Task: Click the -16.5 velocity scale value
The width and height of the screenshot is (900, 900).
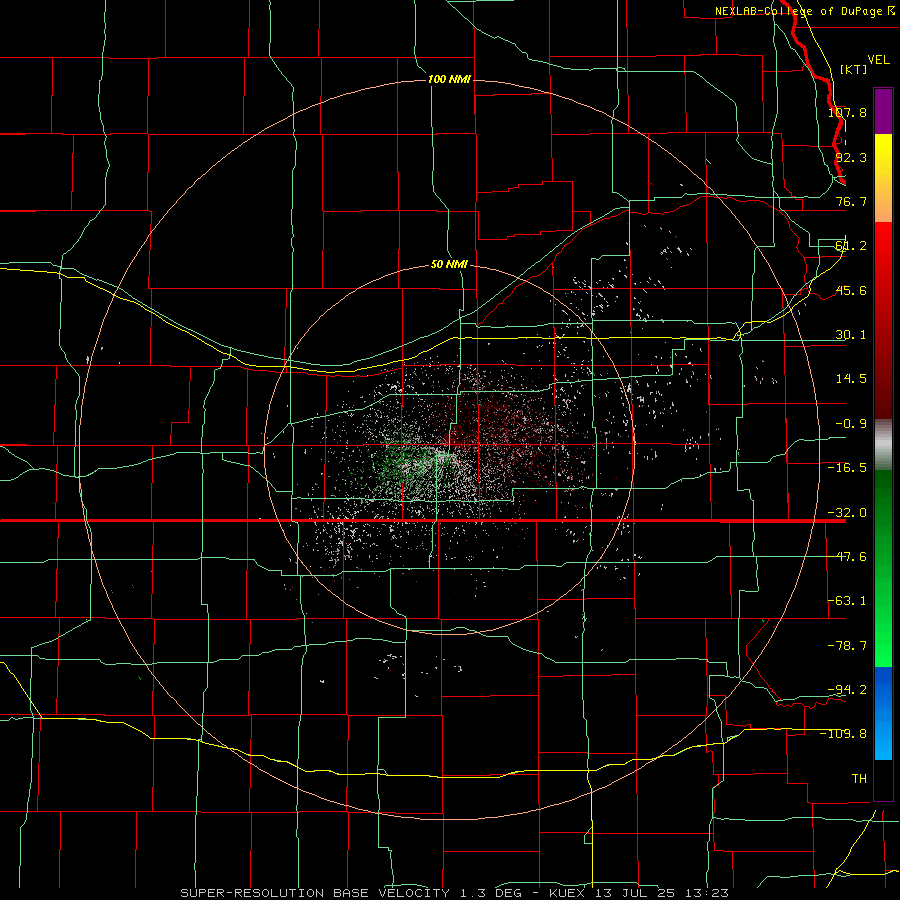Action: coord(847,467)
